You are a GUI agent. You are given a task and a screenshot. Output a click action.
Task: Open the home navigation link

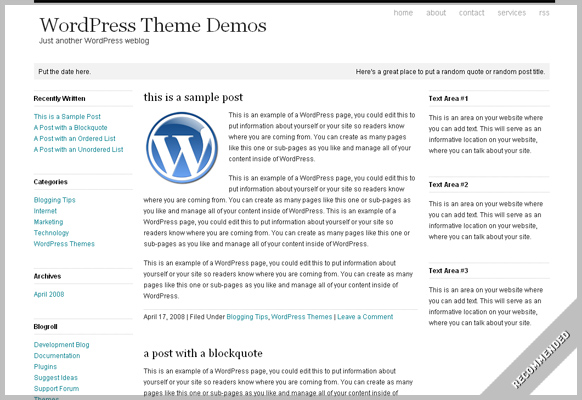403,13
